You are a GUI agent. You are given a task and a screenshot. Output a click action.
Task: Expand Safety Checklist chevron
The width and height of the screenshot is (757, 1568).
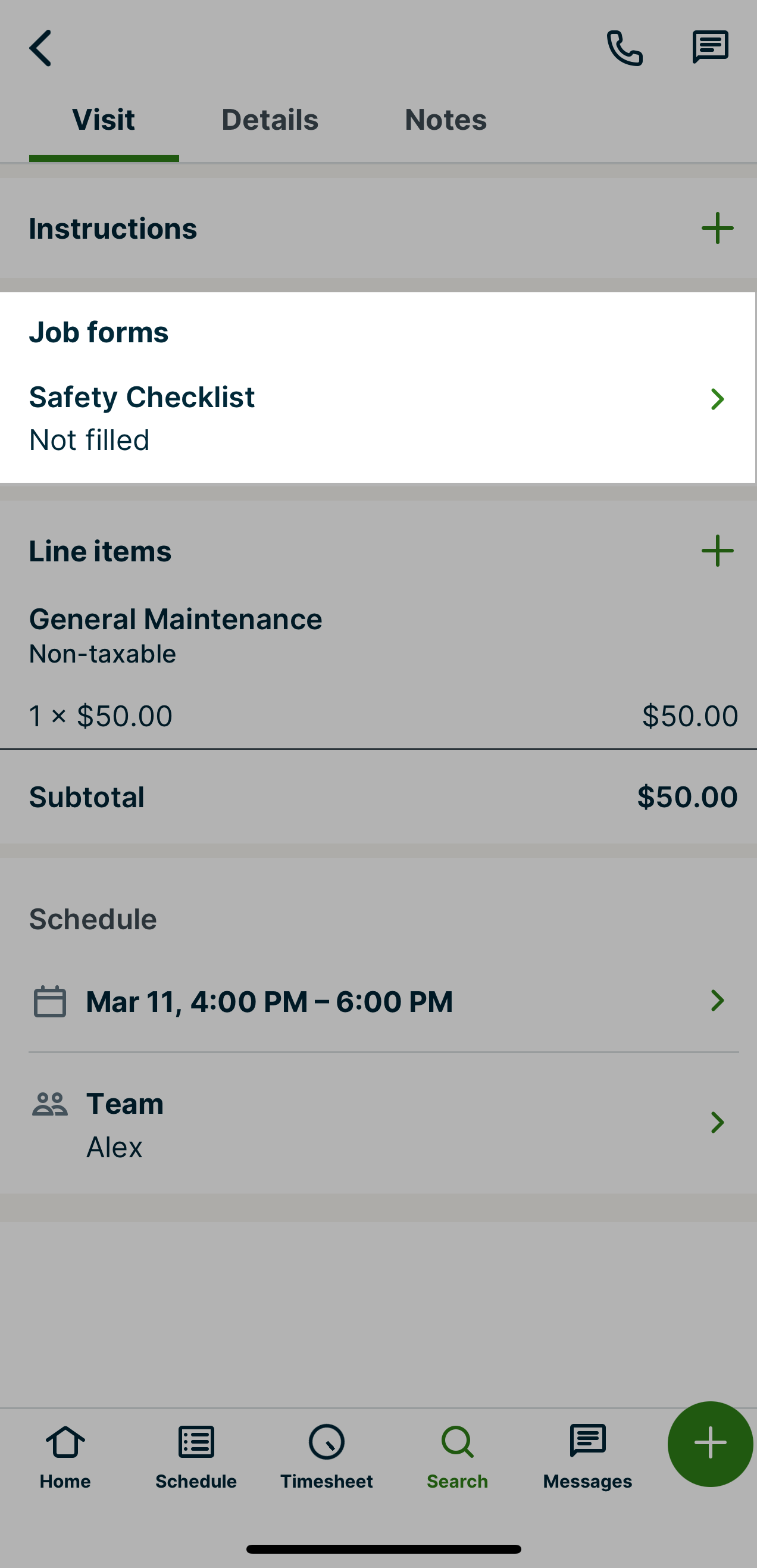coord(717,399)
